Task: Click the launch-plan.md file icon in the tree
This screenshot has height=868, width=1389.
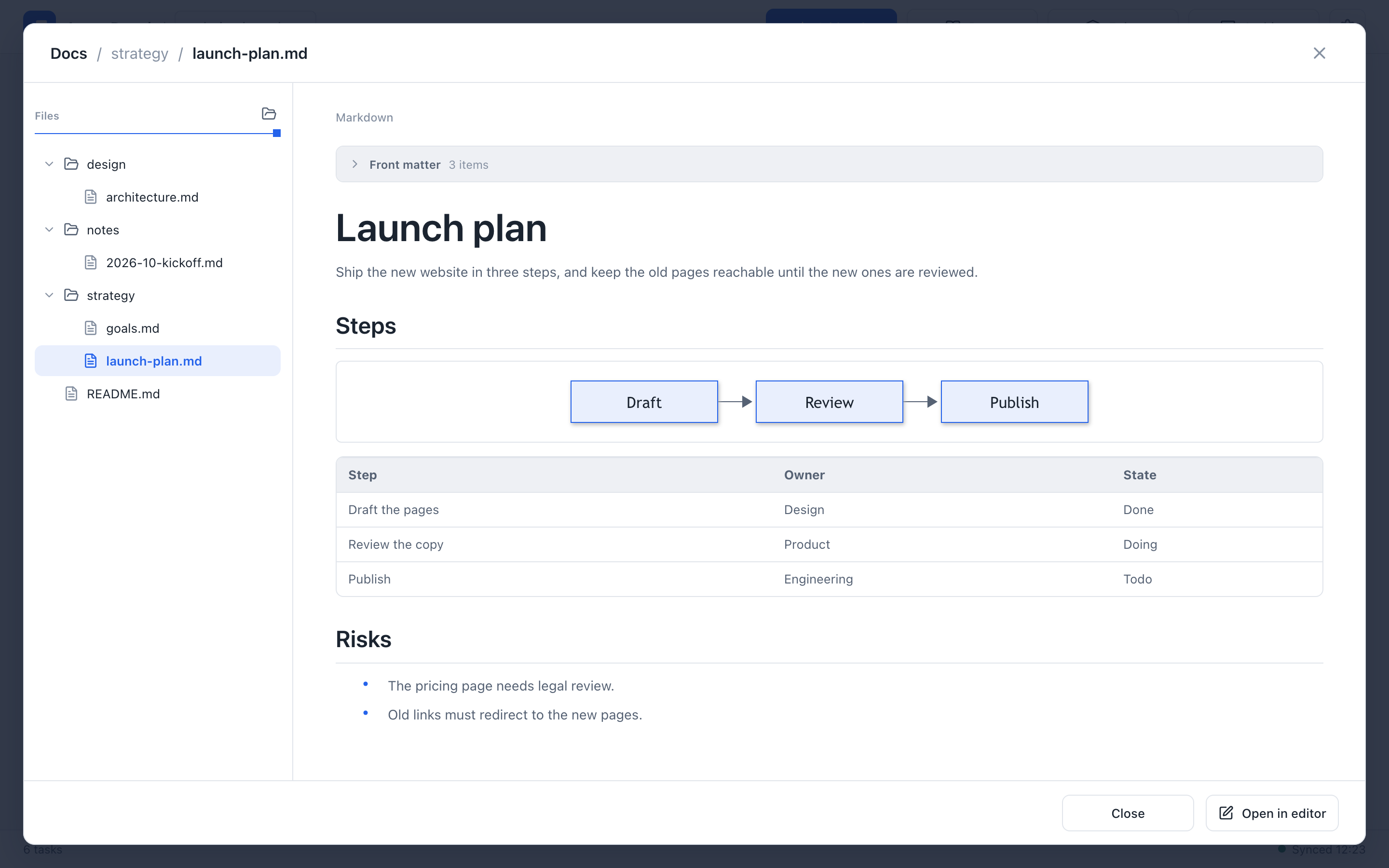Action: pyautogui.click(x=91, y=361)
